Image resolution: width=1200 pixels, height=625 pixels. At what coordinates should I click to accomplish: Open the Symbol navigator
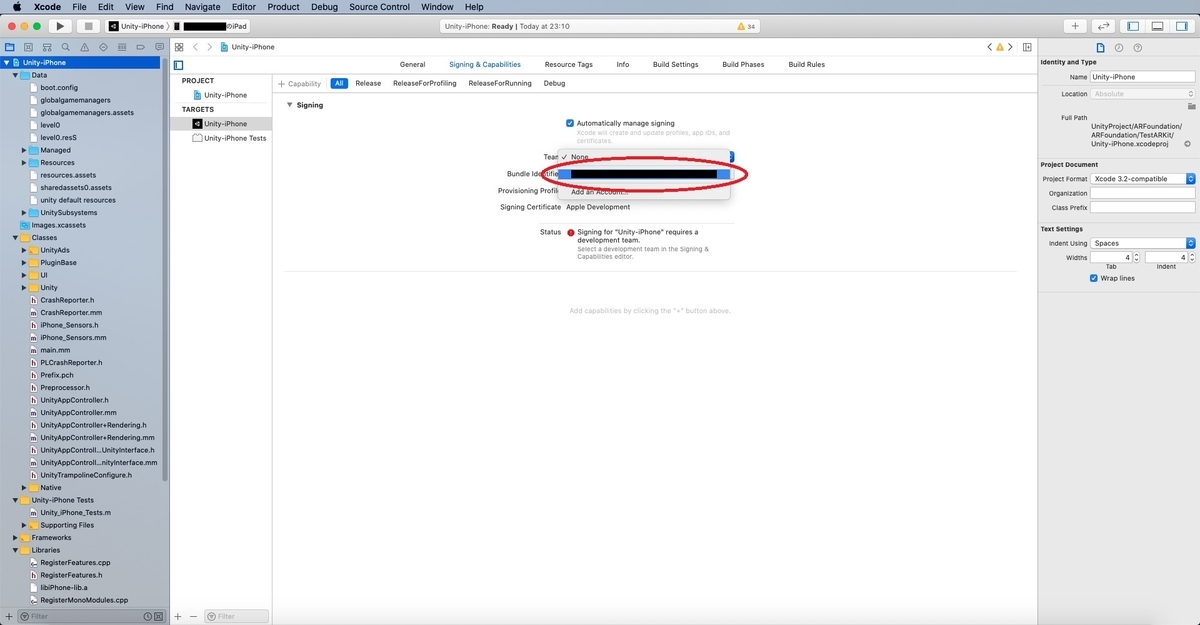[x=46, y=47]
